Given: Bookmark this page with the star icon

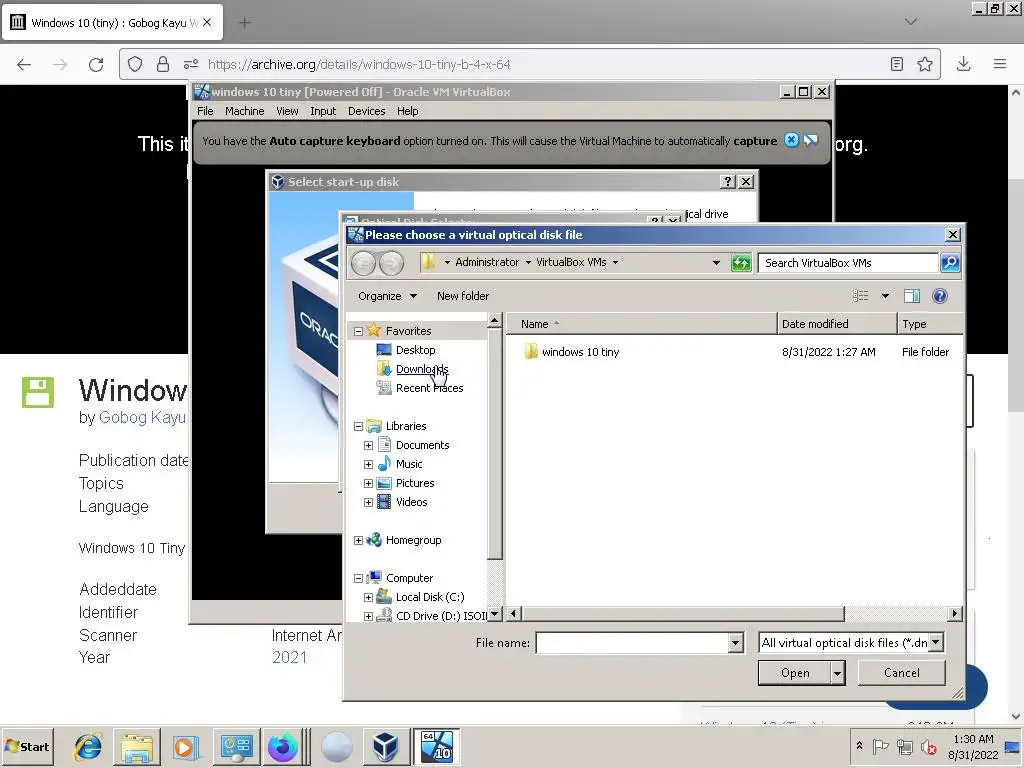Looking at the screenshot, I should tap(925, 64).
